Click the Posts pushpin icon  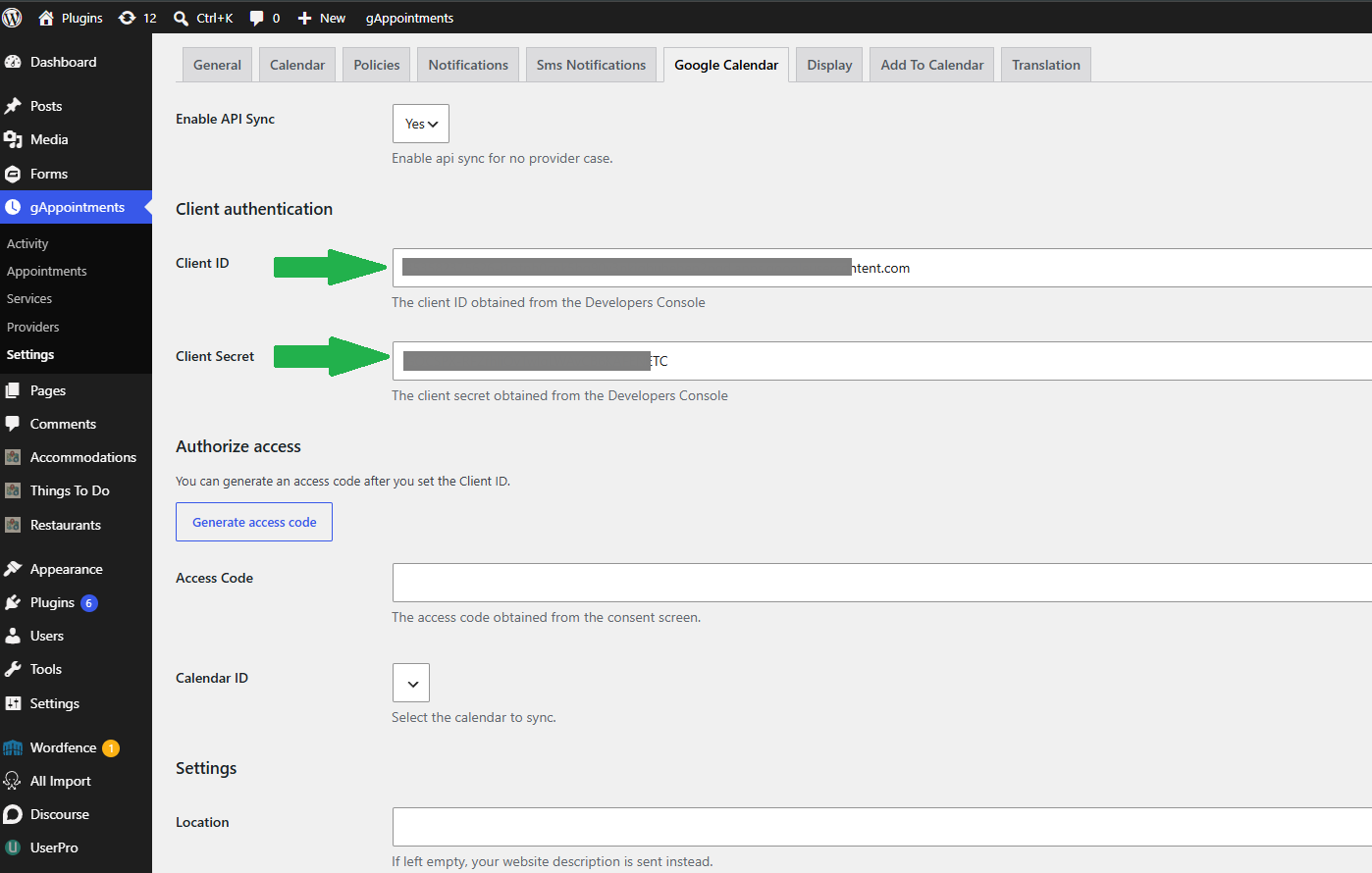coord(13,106)
